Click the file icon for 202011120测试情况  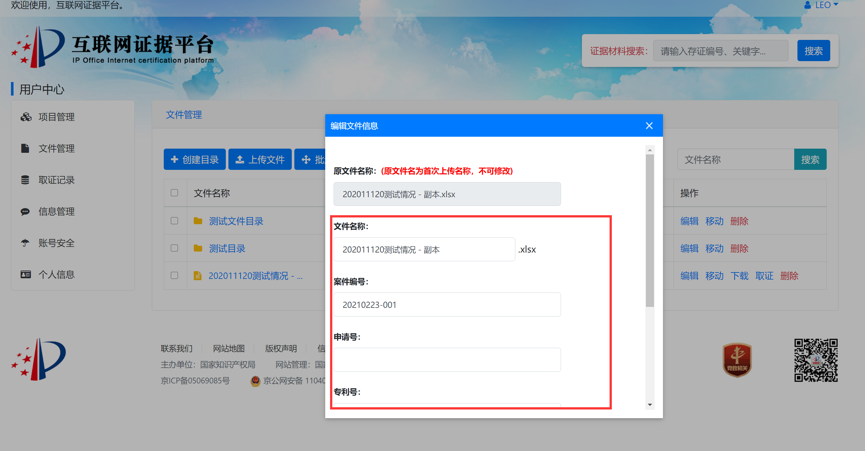click(x=198, y=276)
